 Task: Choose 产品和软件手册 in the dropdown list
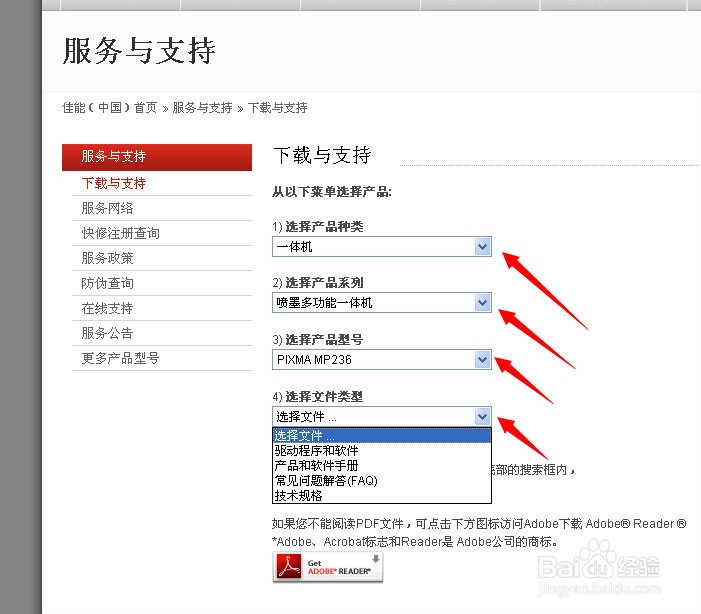tap(382, 466)
